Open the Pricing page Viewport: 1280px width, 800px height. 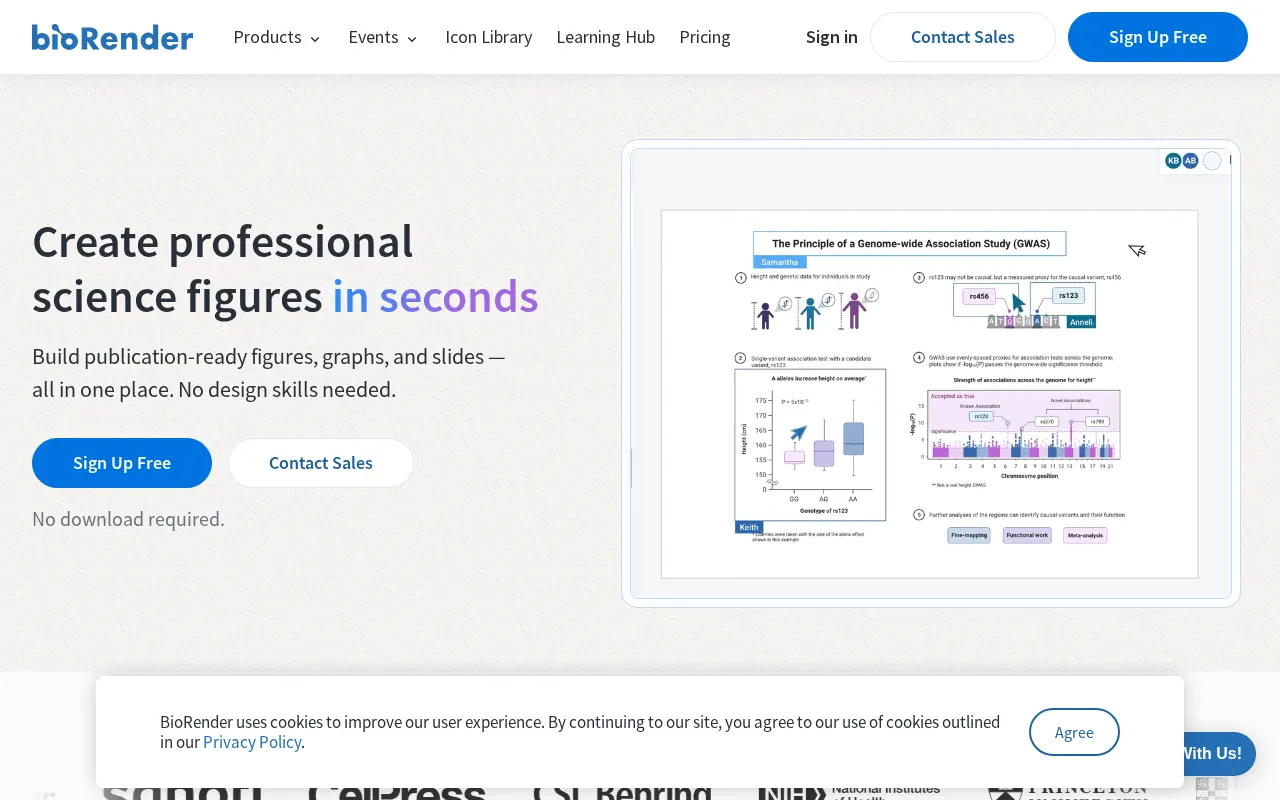(705, 37)
